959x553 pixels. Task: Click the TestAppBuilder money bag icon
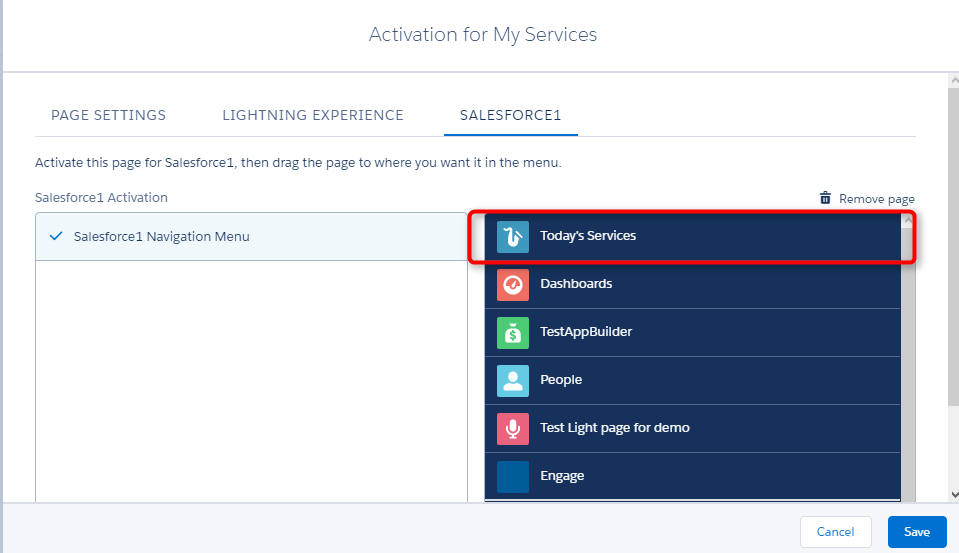(x=513, y=333)
